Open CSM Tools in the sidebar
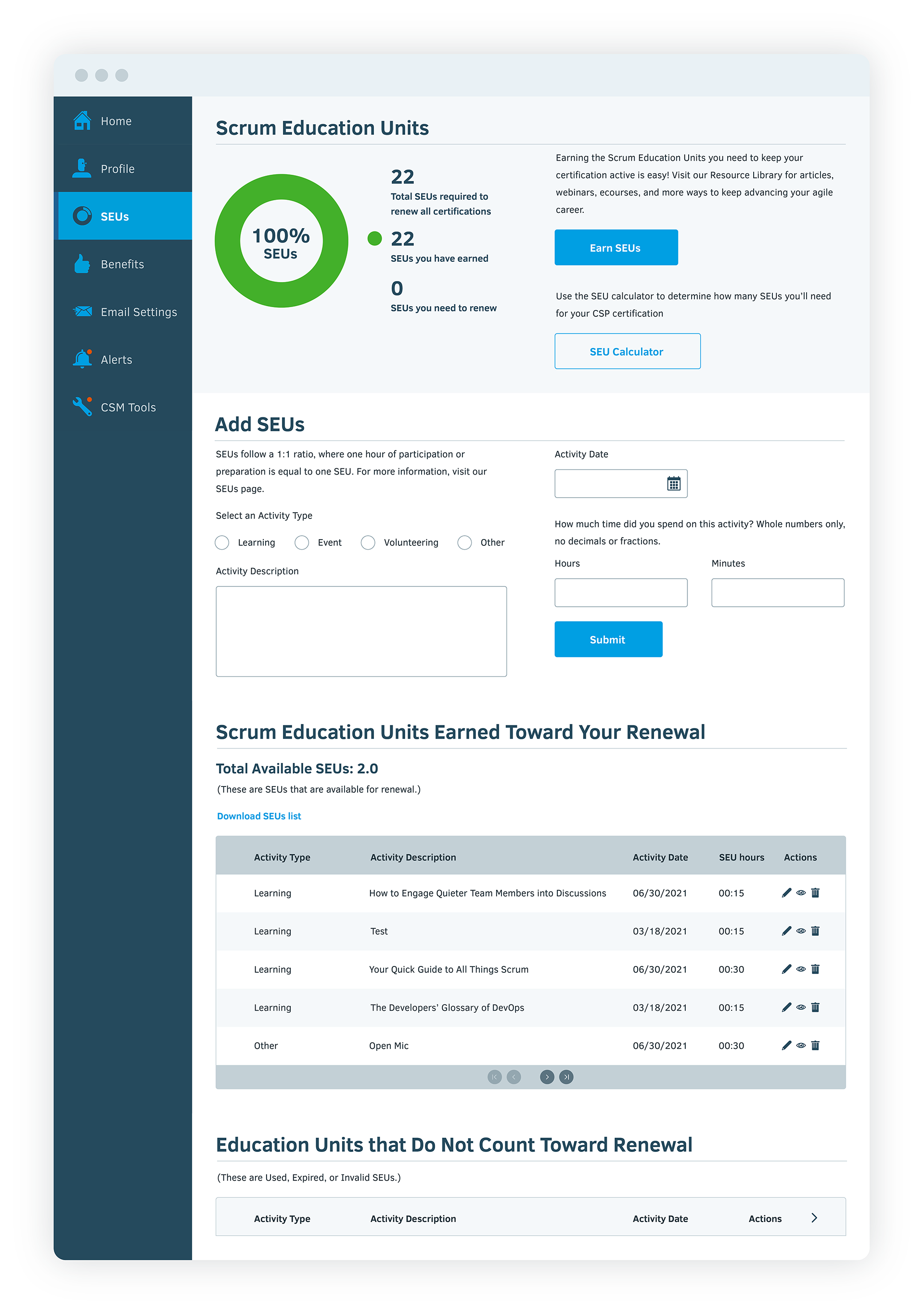The height and width of the screenshot is (1314, 924). (123, 406)
